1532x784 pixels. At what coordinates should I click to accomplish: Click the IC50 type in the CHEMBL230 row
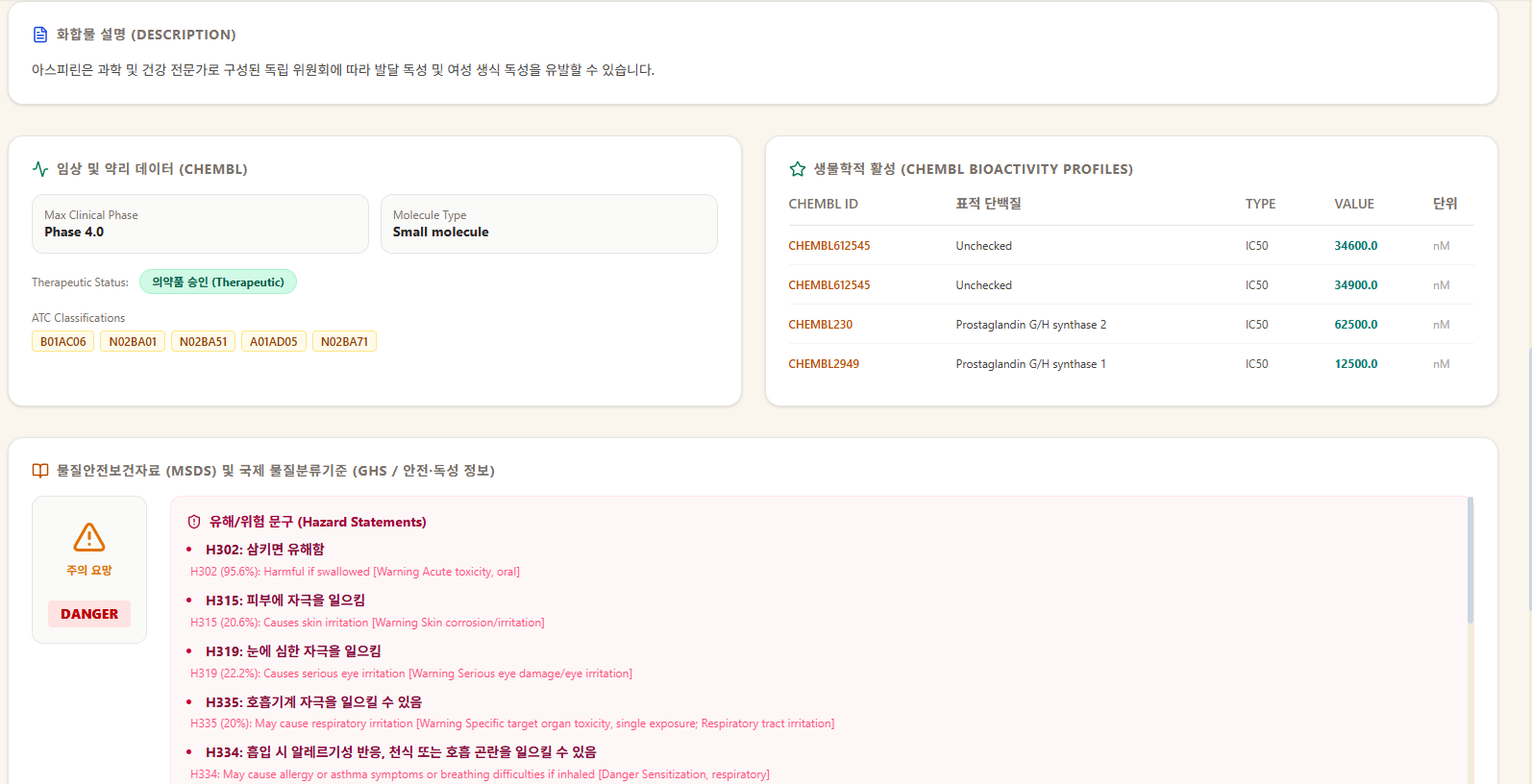[x=1257, y=325]
